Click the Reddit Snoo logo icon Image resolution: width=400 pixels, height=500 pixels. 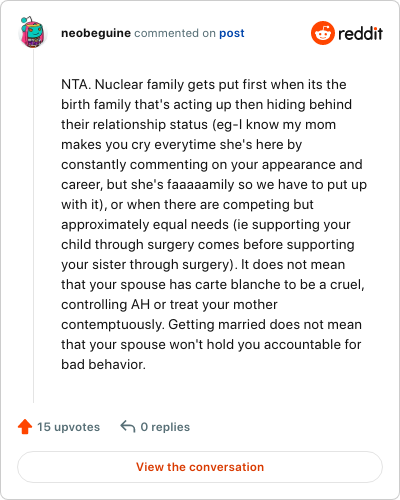coord(323,33)
